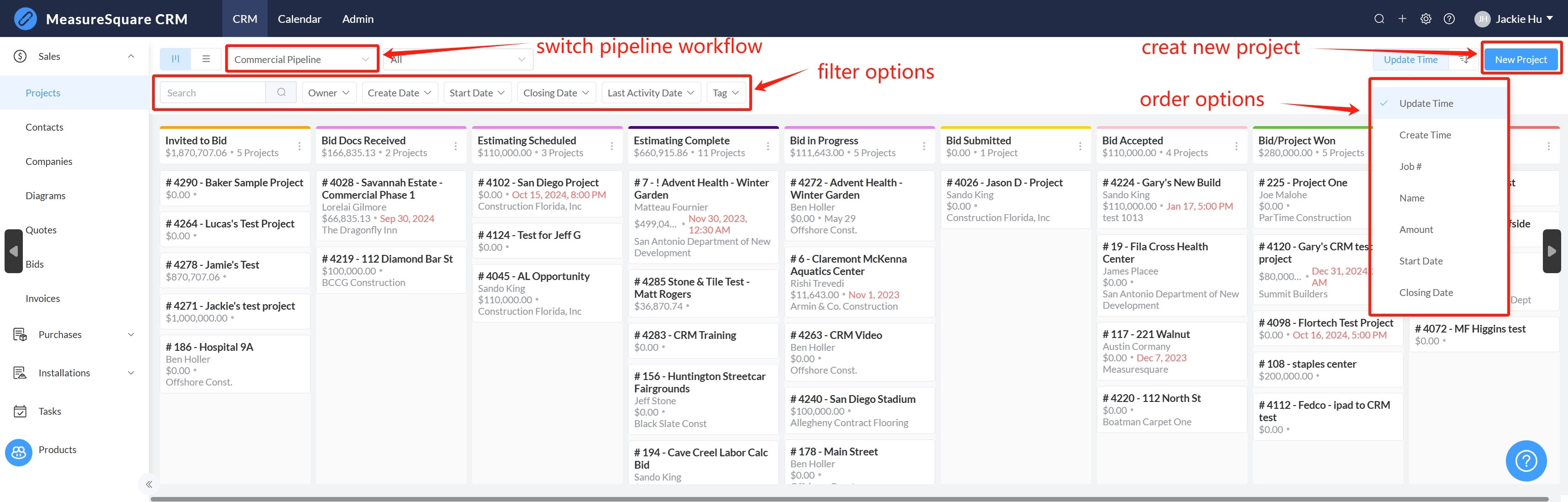Click the plus icon in top bar
This screenshot has height=502, width=1568.
point(1402,19)
